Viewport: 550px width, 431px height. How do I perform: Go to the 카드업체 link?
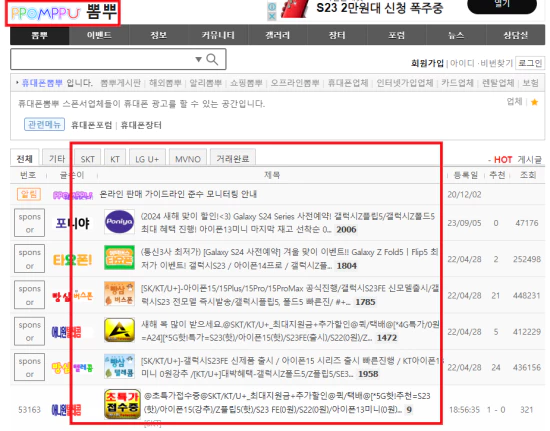[x=457, y=83]
